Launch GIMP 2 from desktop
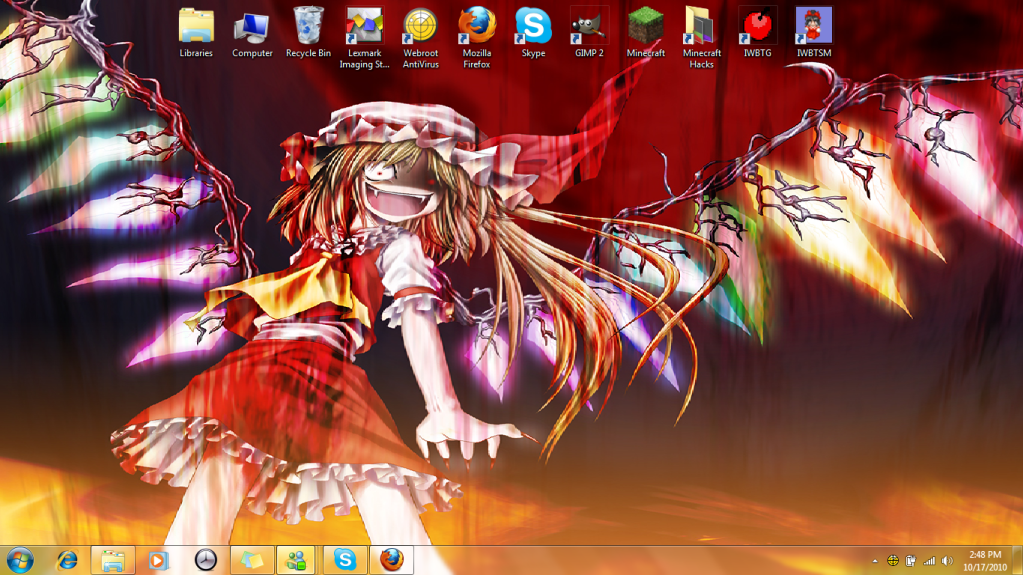The width and height of the screenshot is (1023, 575). click(589, 33)
